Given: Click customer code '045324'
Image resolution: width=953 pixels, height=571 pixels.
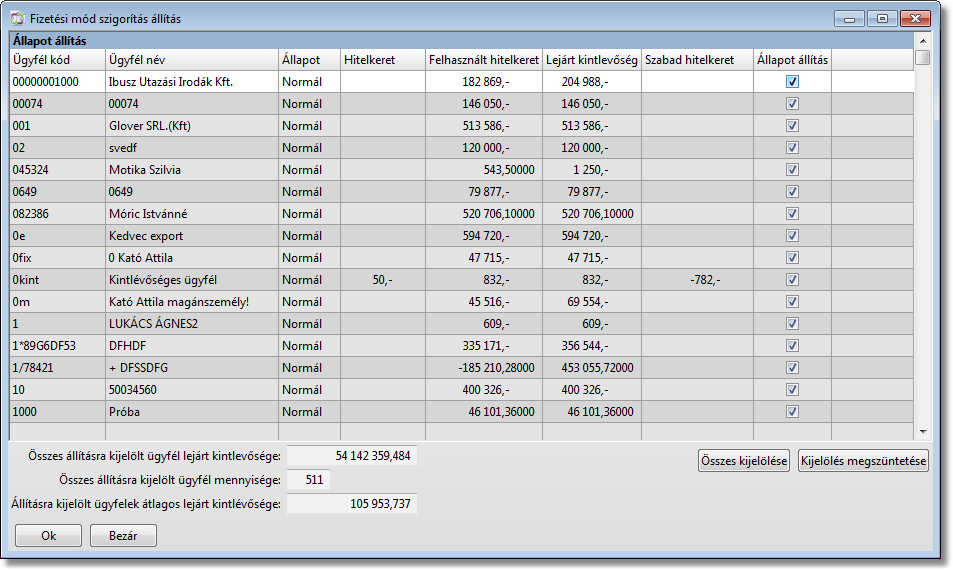Looking at the screenshot, I should point(57,170).
